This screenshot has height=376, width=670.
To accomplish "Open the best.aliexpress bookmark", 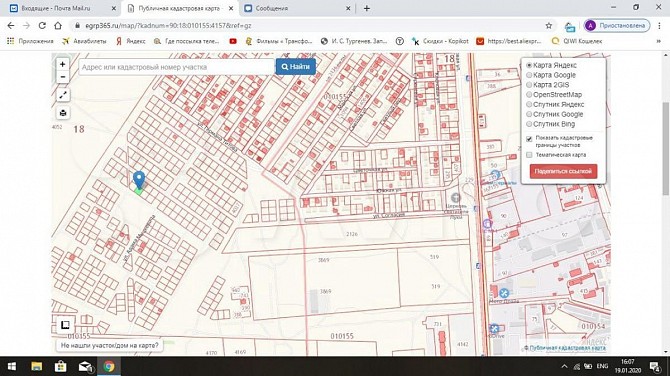I will click(509, 41).
